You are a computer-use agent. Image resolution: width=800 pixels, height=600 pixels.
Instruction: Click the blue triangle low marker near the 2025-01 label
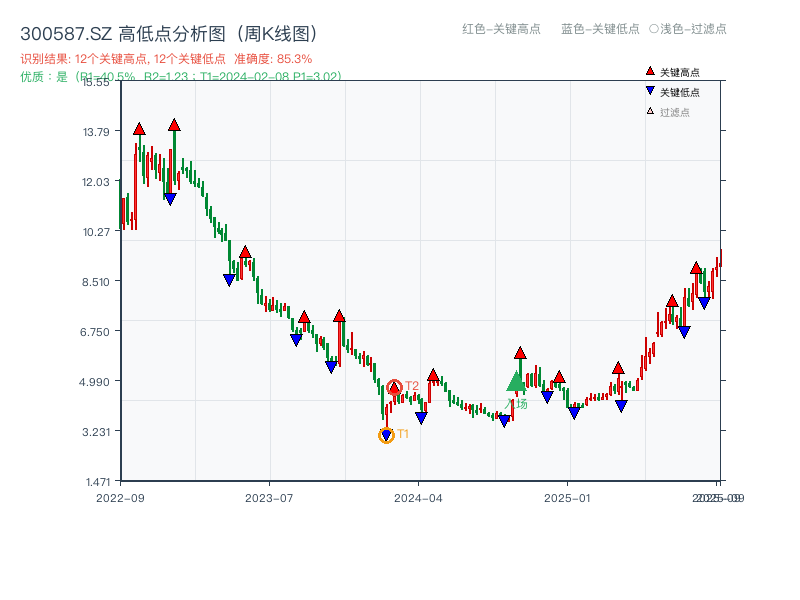click(574, 410)
